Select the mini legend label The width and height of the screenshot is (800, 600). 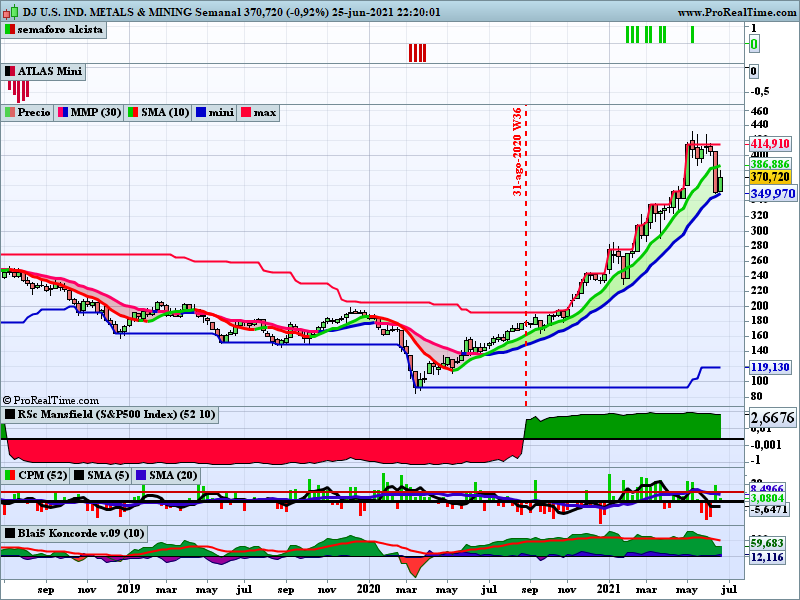pos(221,112)
